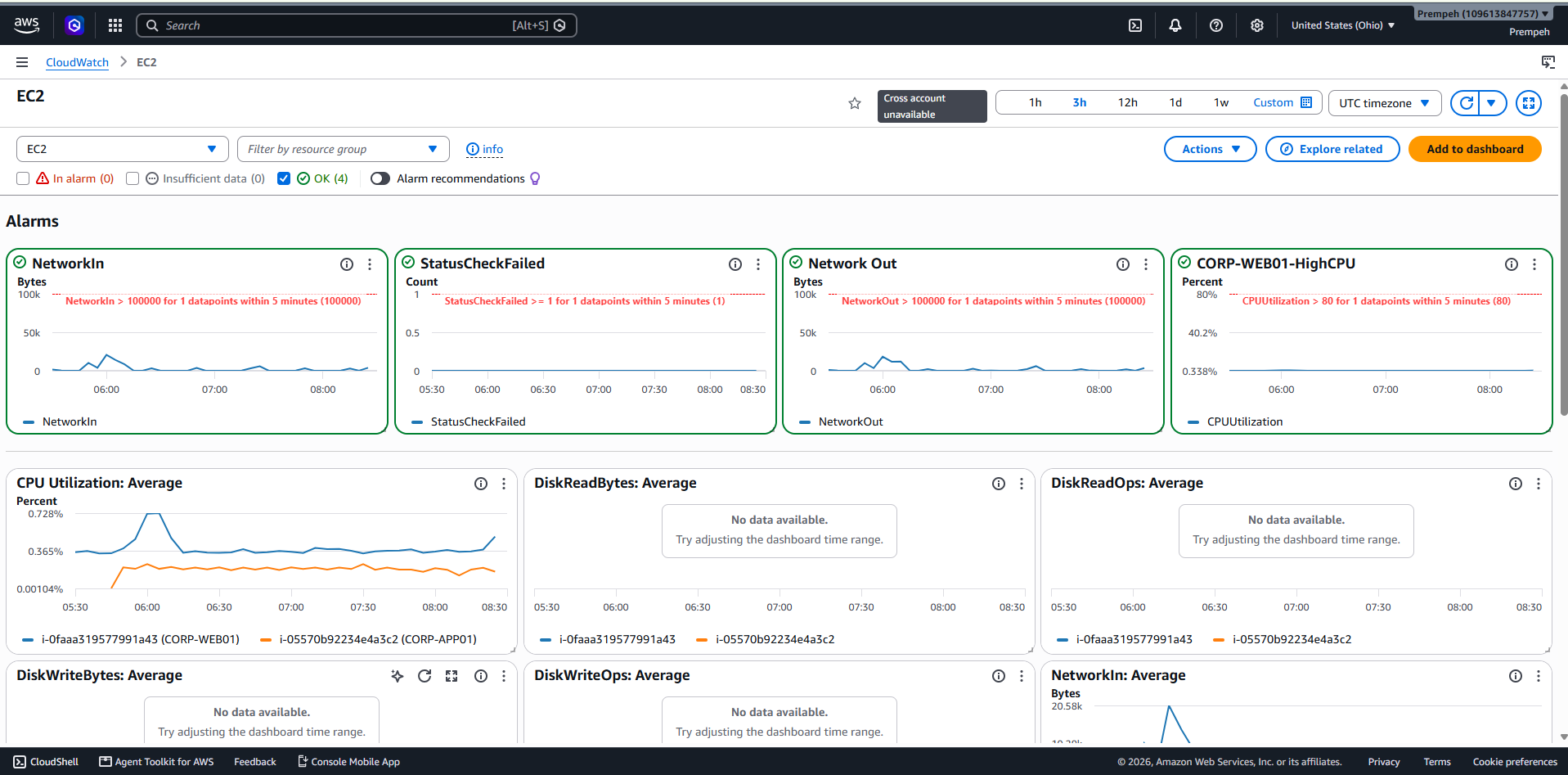Open the screen-share icon beside the breadcrumb
The width and height of the screenshot is (1568, 775).
click(x=1548, y=62)
